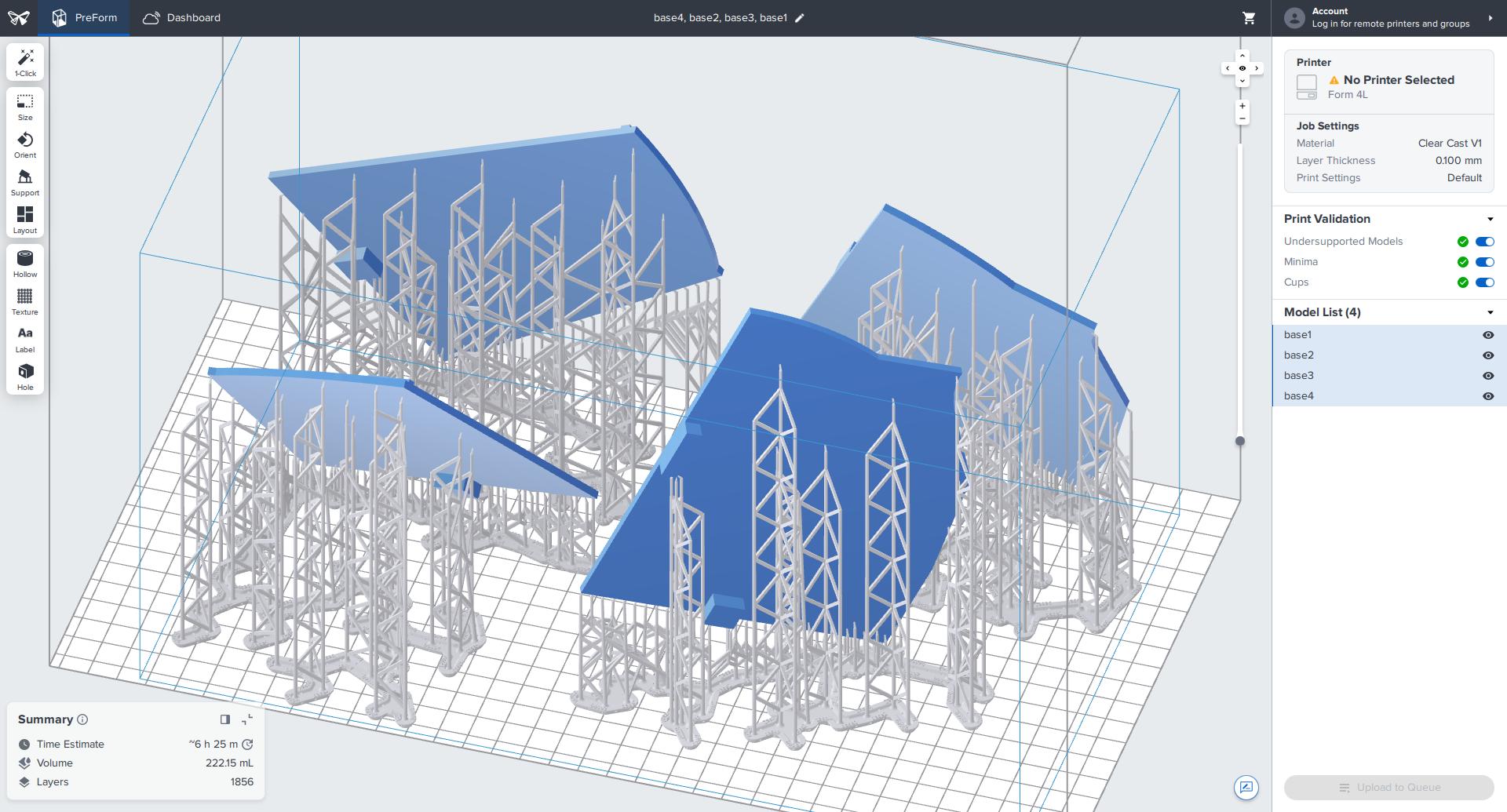The image size is (1507, 812).
Task: Select the Label tool
Action: pos(25,340)
